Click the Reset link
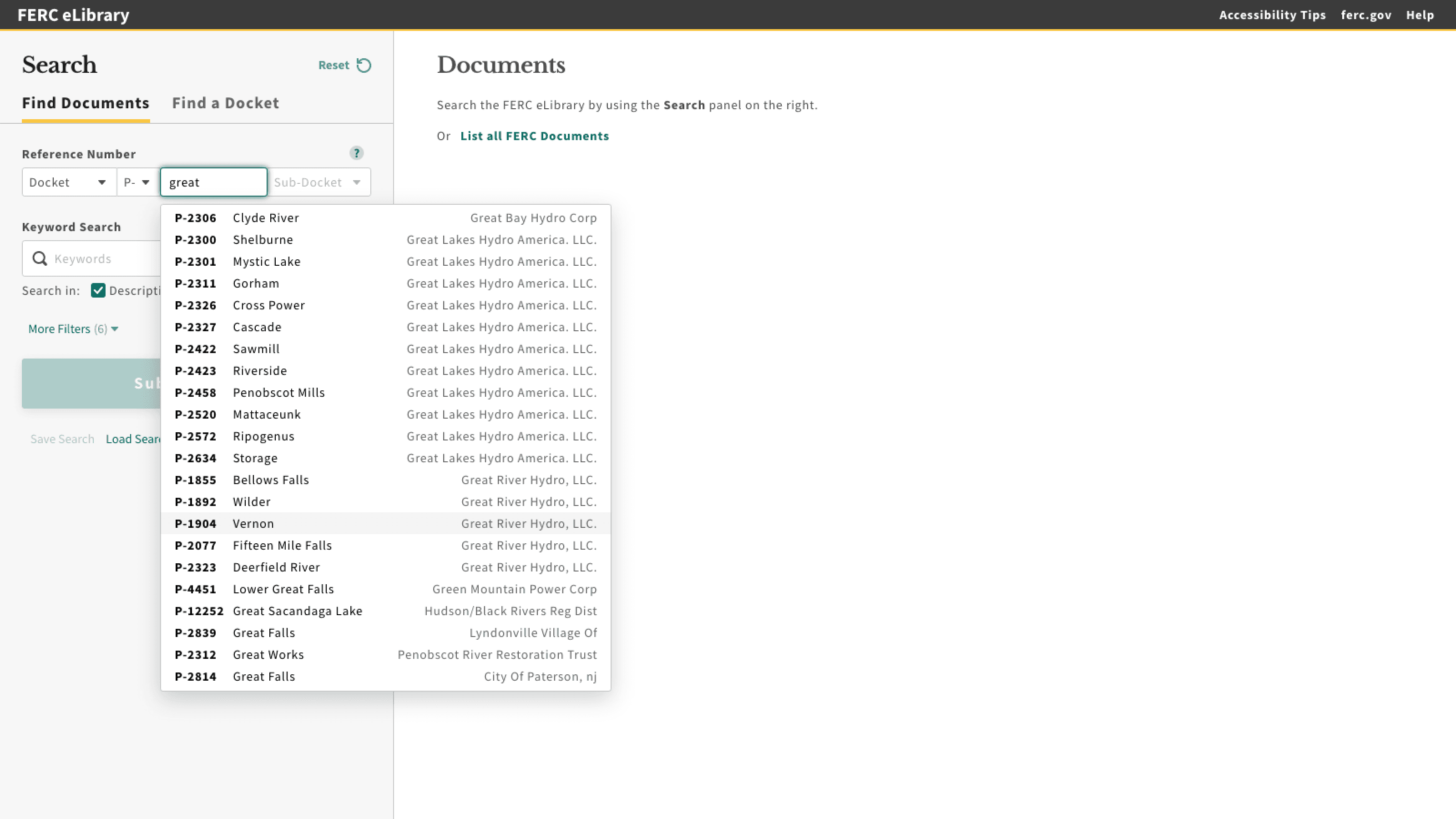Screen dimensions: 1456x819 (334, 65)
